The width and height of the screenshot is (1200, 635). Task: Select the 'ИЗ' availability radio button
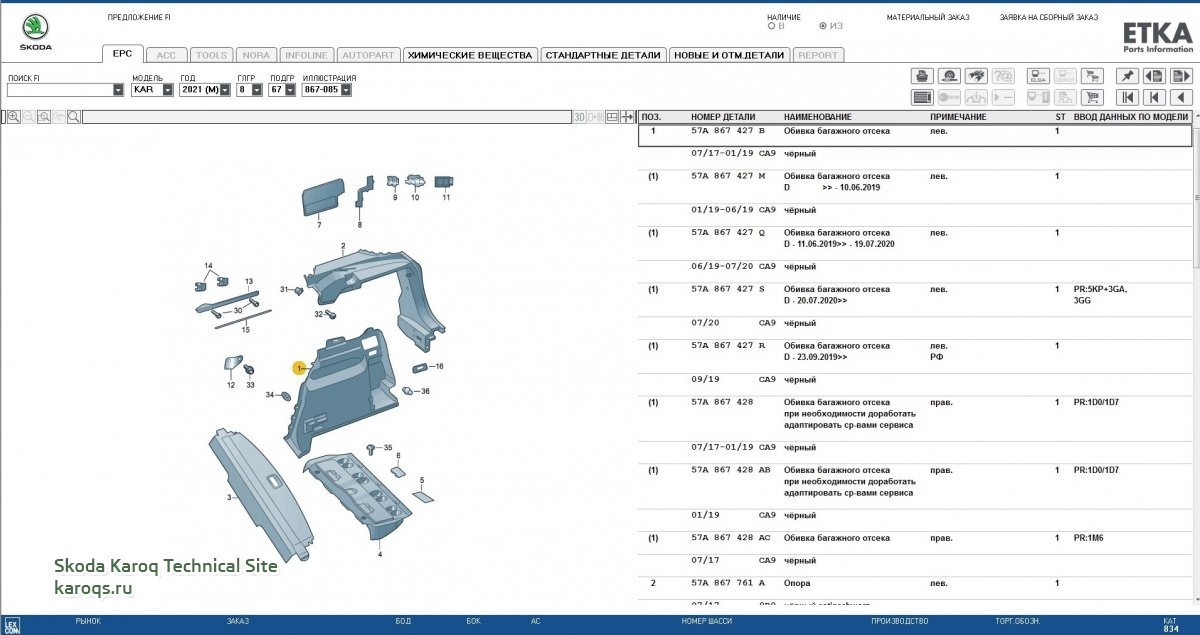coord(823,26)
